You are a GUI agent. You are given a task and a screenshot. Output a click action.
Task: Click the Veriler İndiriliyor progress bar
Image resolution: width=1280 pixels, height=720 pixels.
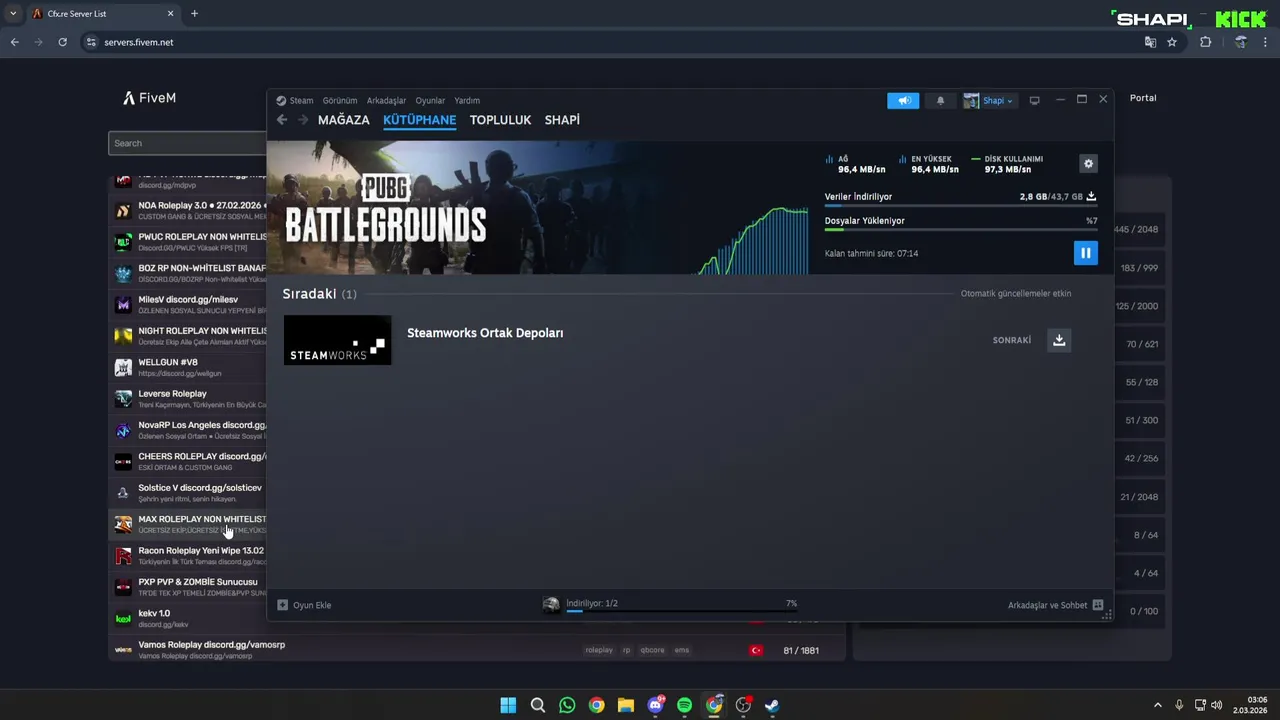point(960,206)
